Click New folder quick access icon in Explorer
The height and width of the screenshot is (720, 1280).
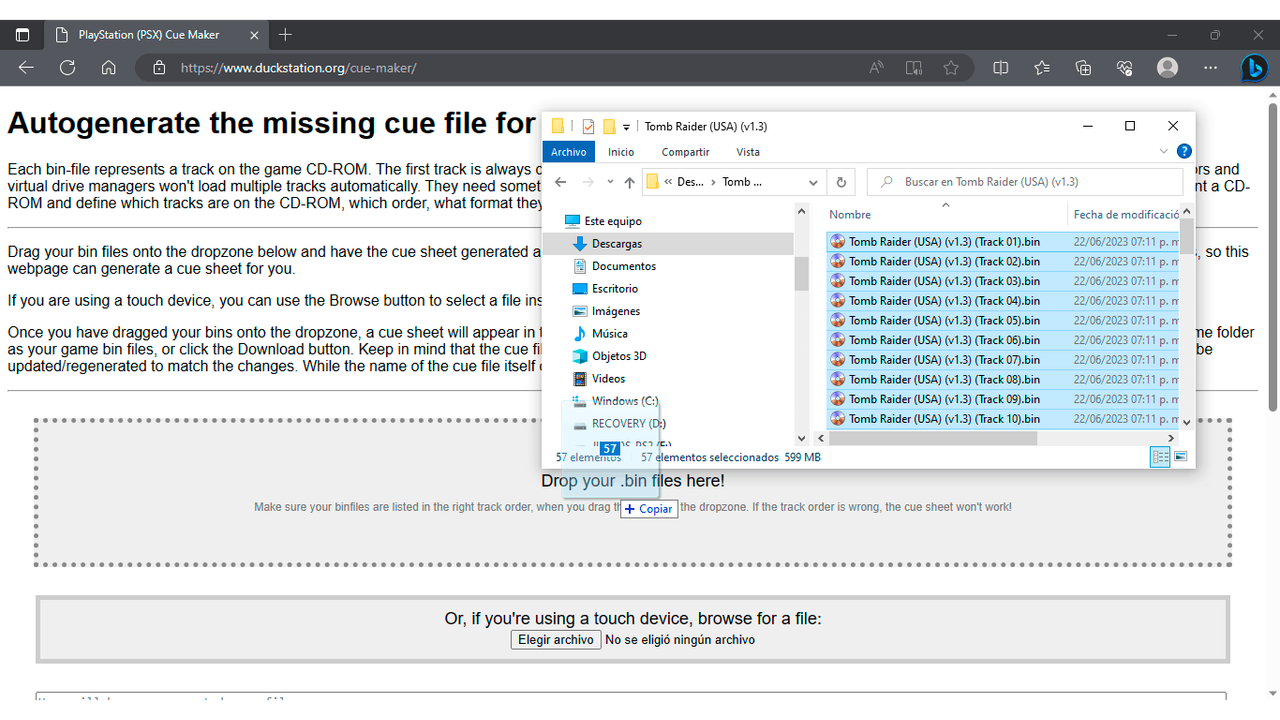[608, 126]
